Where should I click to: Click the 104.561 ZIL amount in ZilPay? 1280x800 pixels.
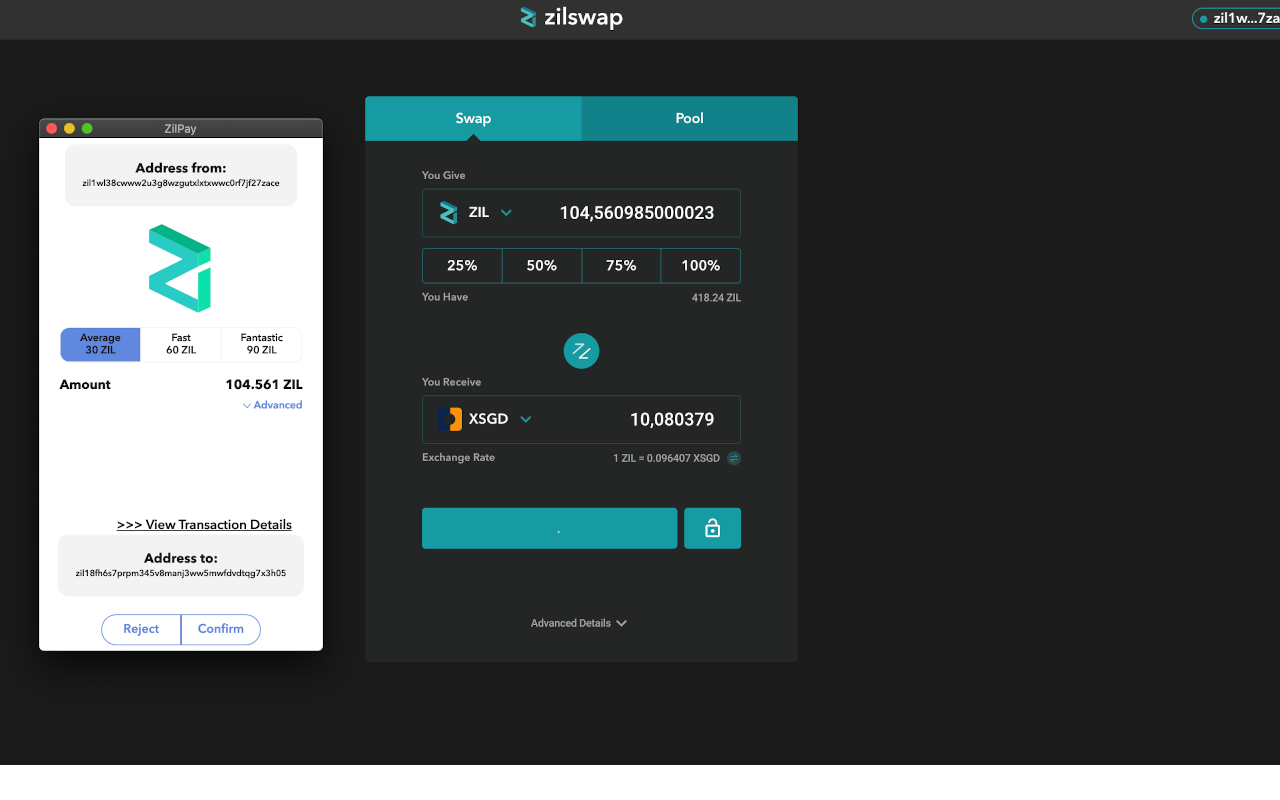(x=264, y=384)
